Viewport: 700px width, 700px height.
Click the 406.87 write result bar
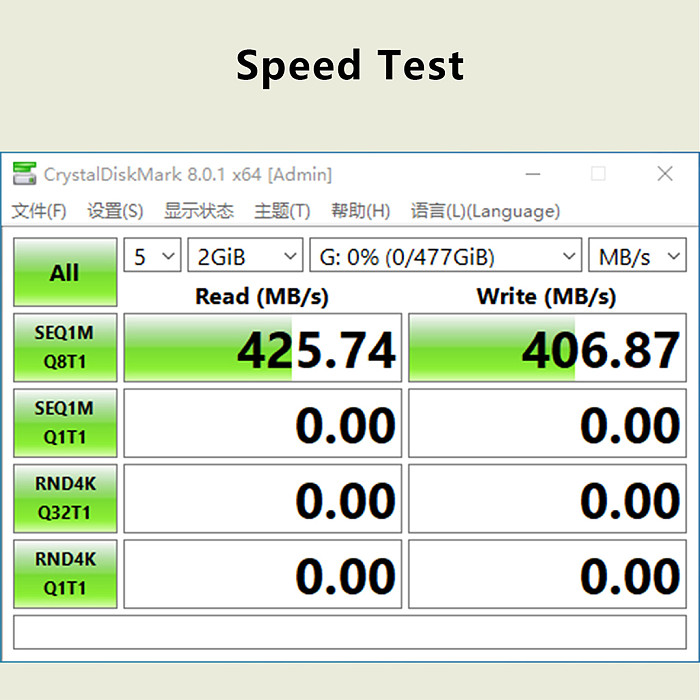547,347
